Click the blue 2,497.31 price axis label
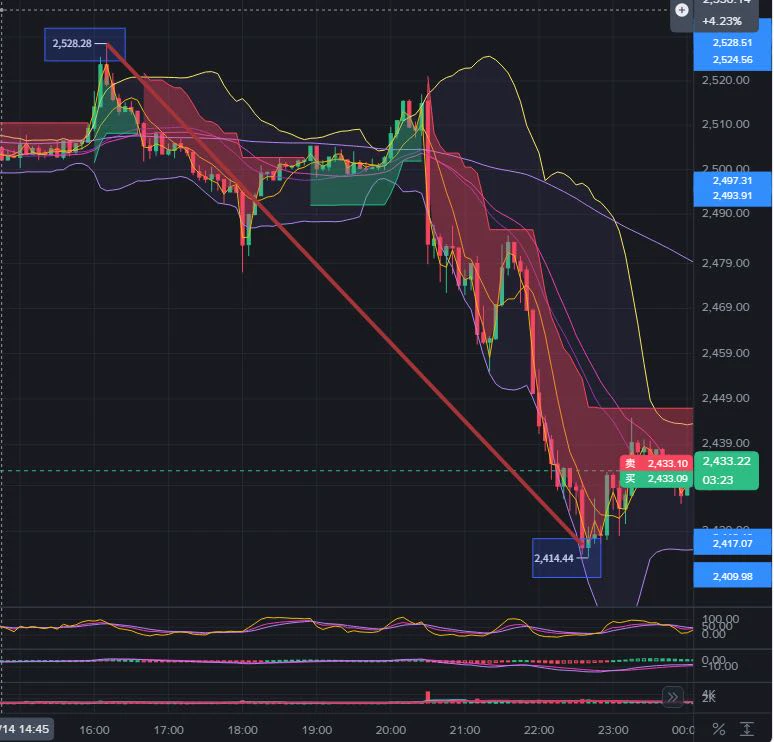This screenshot has width=774, height=742. 732,181
